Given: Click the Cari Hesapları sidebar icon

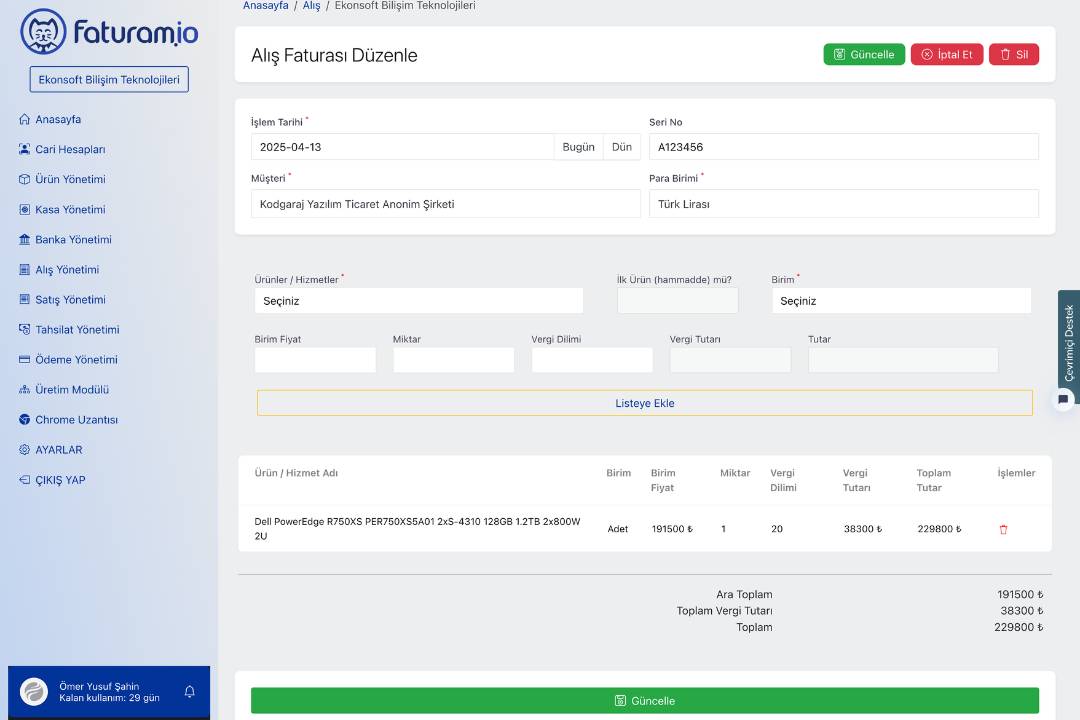Looking at the screenshot, I should [24, 149].
